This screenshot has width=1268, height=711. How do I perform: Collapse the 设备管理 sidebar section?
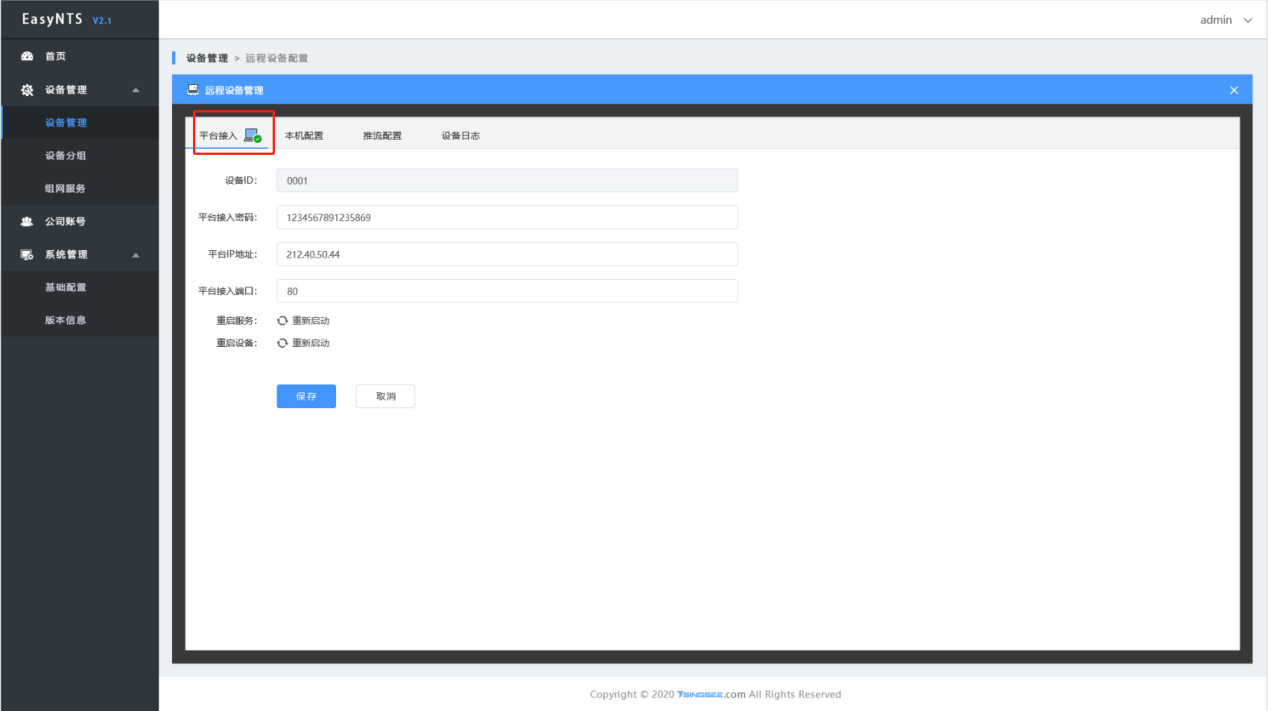point(136,91)
